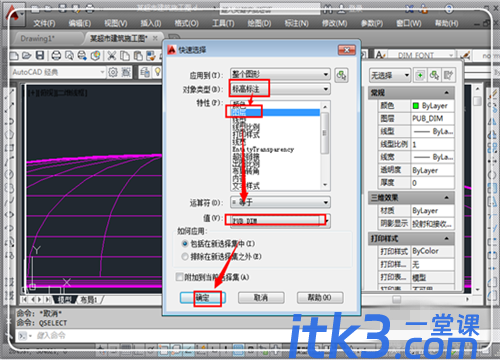This screenshot has width=500, height=360.
Task: Click the layer lightbulb icon
Action: 158,72
